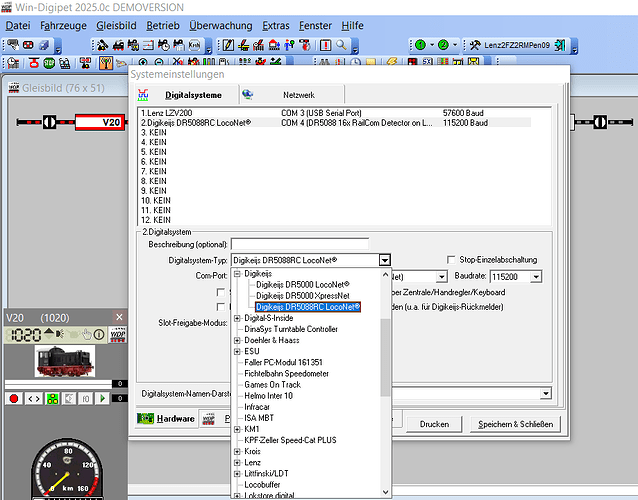Viewport: 638px width, 500px height.
Task: Click the dropdown list scrollbar down arrow
Action: (x=385, y=492)
